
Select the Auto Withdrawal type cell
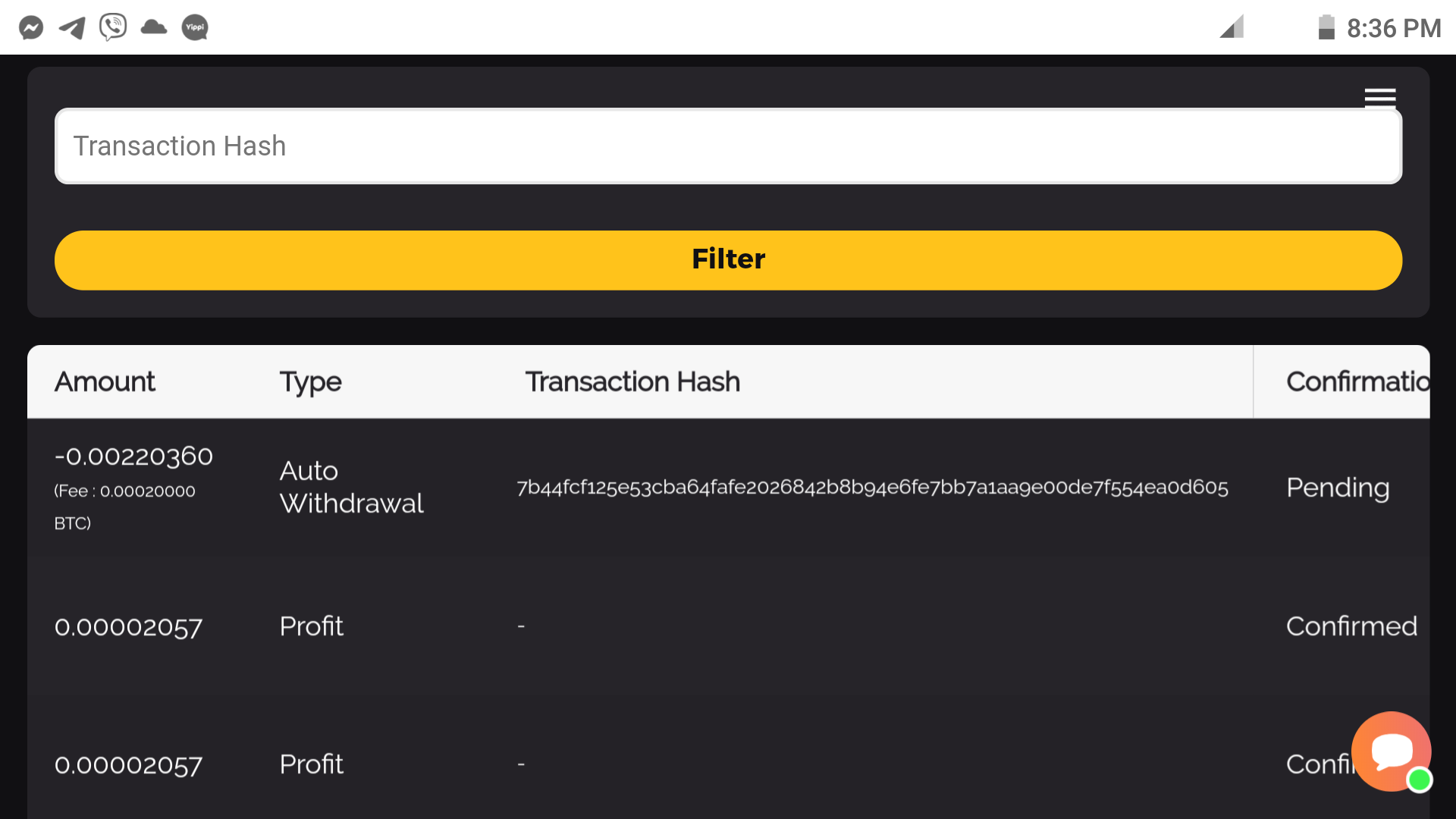[x=351, y=487]
